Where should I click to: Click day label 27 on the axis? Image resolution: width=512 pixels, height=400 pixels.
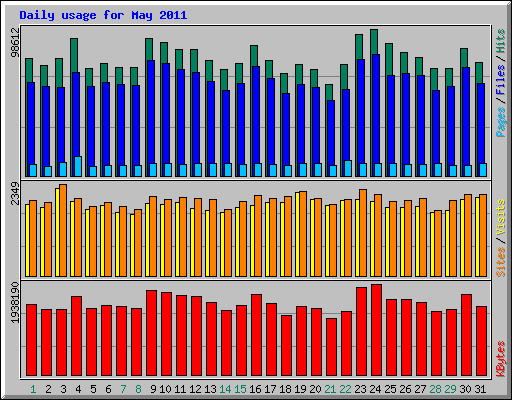click(x=420, y=389)
